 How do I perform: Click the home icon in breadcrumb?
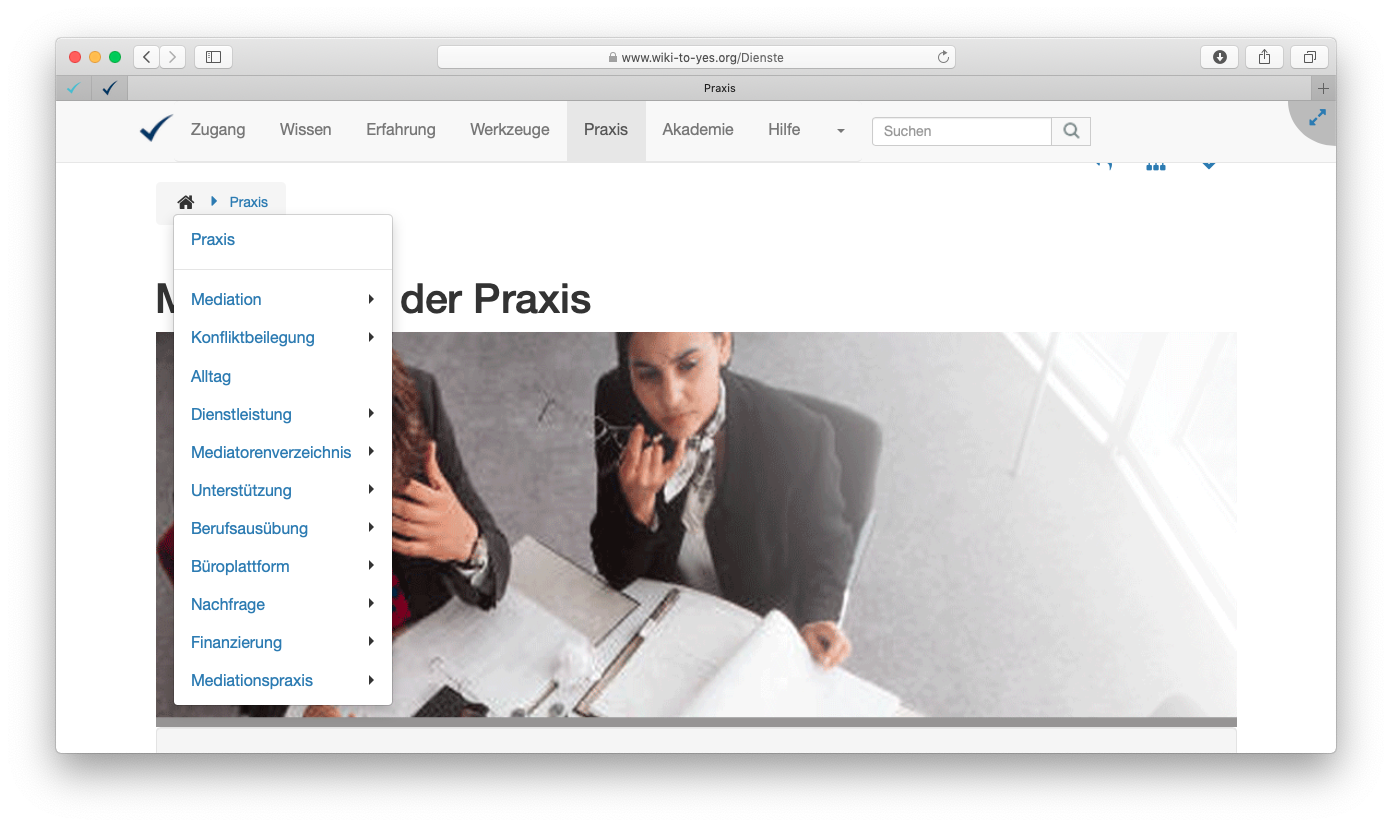pos(185,202)
